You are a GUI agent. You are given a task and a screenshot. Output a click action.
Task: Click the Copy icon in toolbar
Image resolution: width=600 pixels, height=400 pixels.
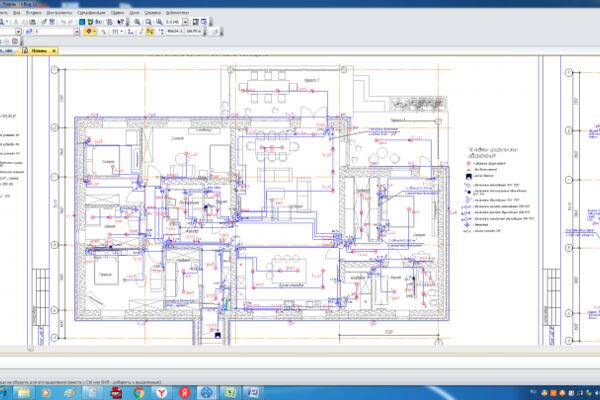click(x=25, y=22)
